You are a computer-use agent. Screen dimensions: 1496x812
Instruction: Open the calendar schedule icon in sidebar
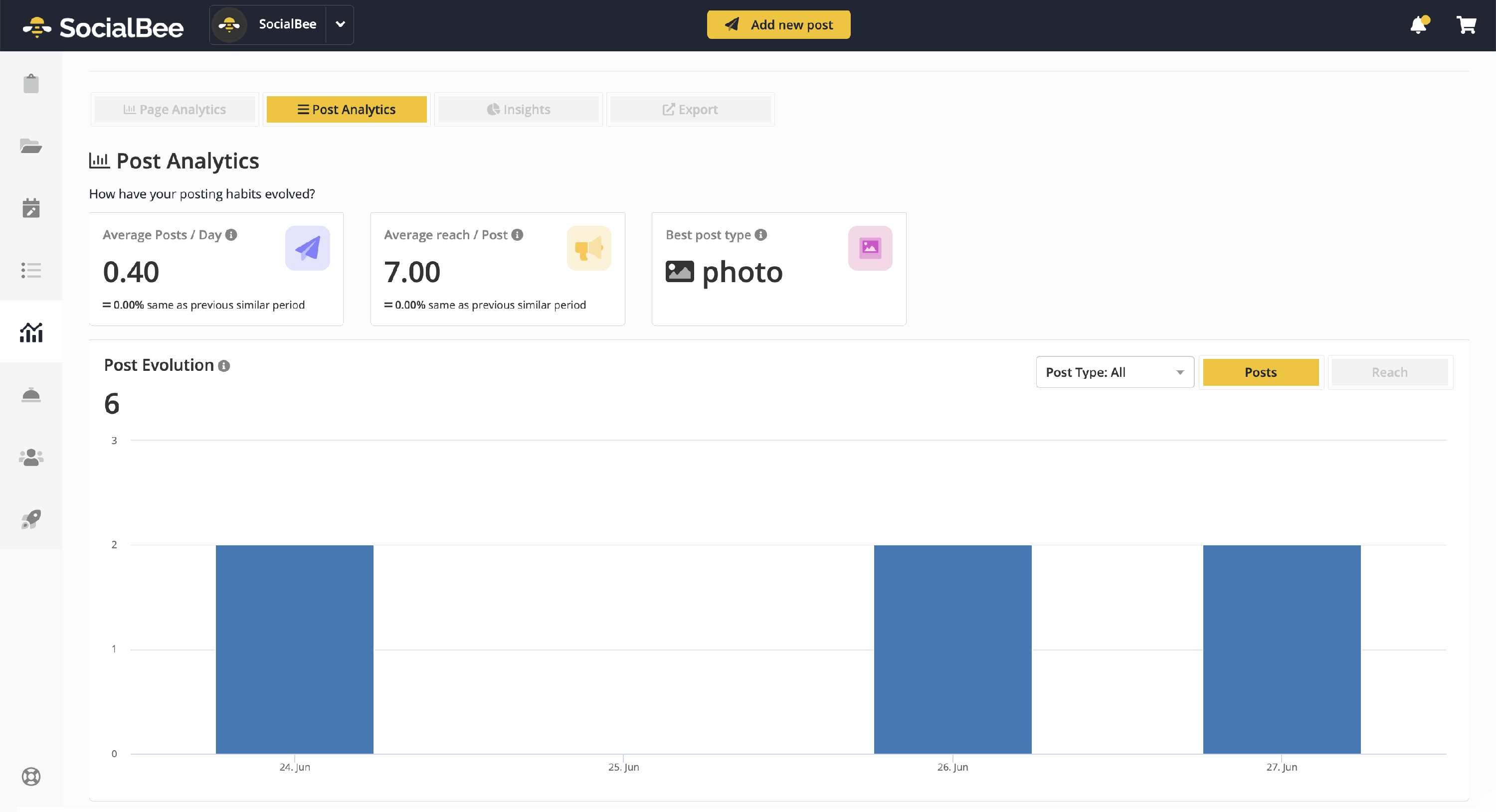(x=31, y=208)
